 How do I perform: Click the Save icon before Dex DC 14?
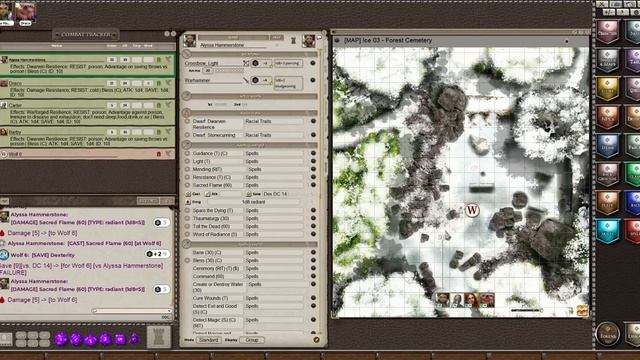click(249, 194)
